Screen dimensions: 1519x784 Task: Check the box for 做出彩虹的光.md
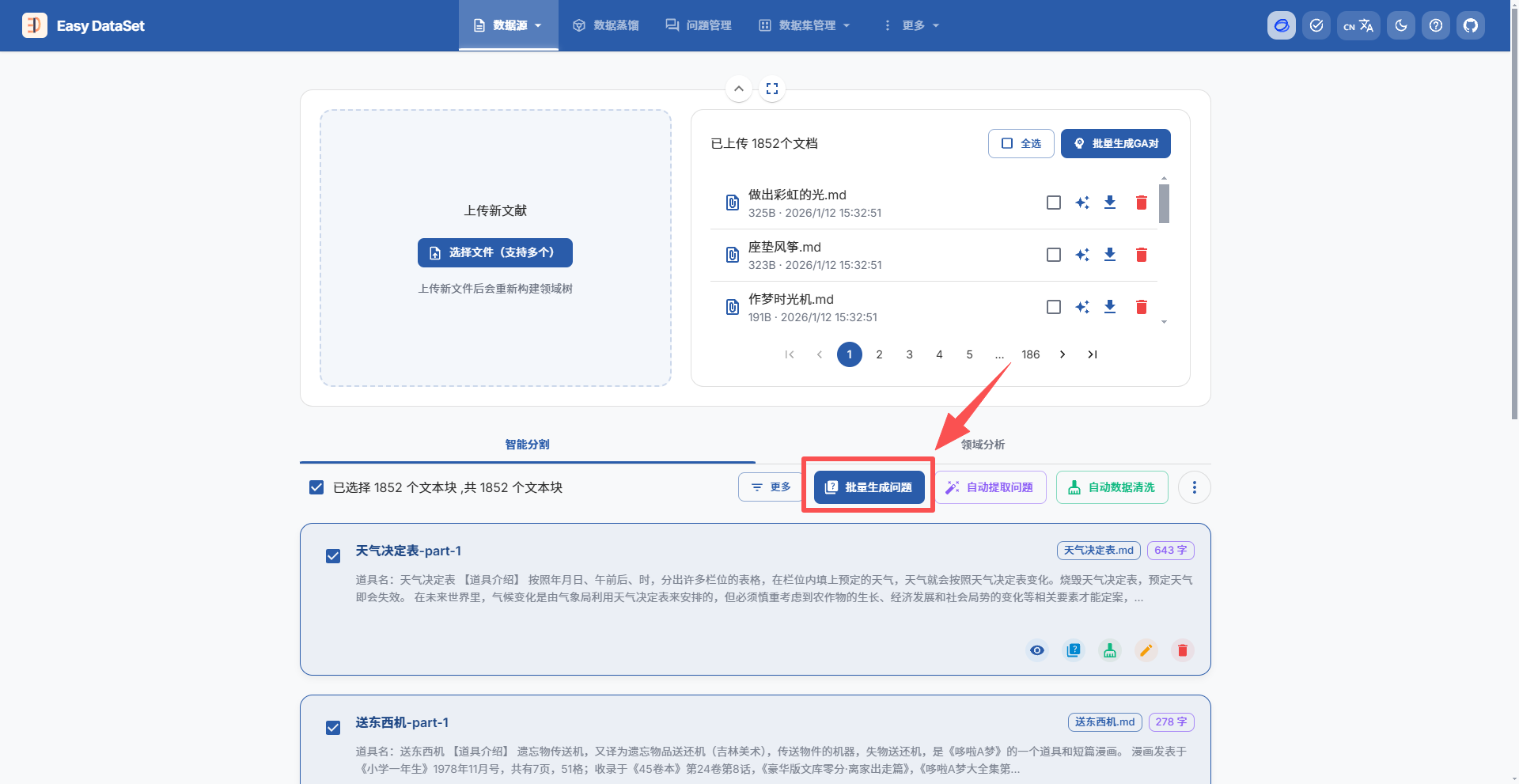pos(1054,203)
